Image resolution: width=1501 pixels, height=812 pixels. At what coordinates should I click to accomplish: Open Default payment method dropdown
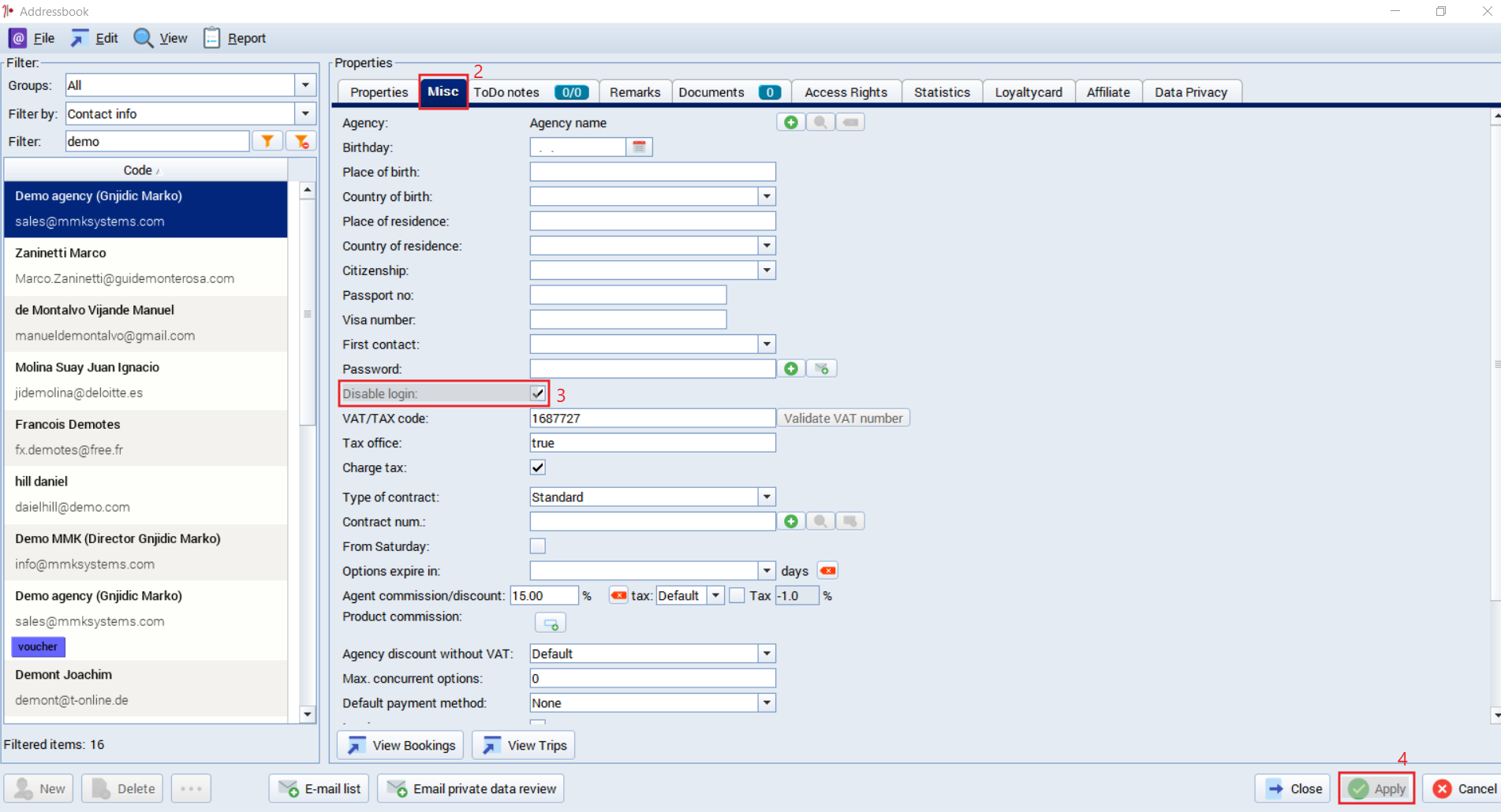(767, 702)
